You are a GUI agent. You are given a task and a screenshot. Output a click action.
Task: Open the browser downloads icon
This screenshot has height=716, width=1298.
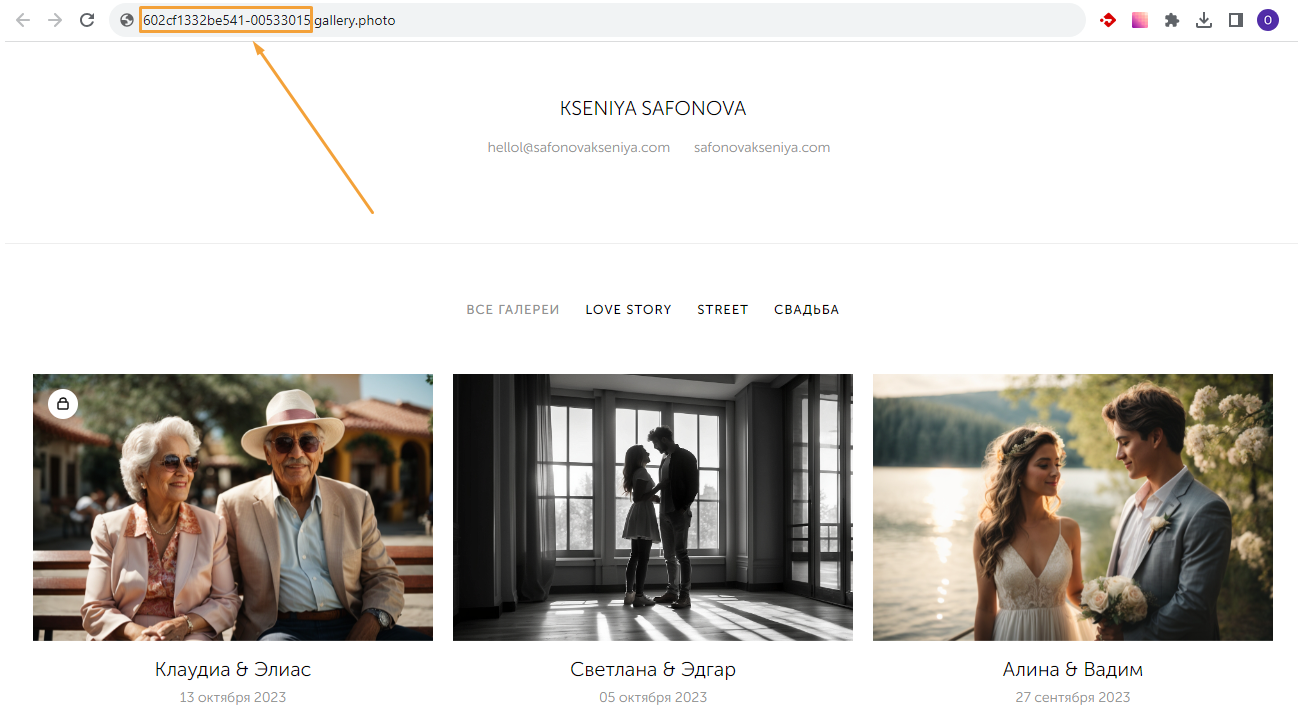click(1204, 20)
